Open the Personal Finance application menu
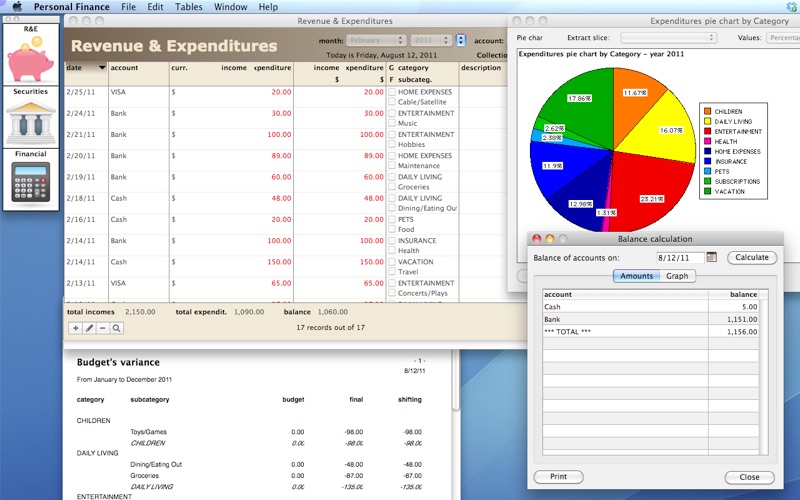800x500 pixels. 71,7
